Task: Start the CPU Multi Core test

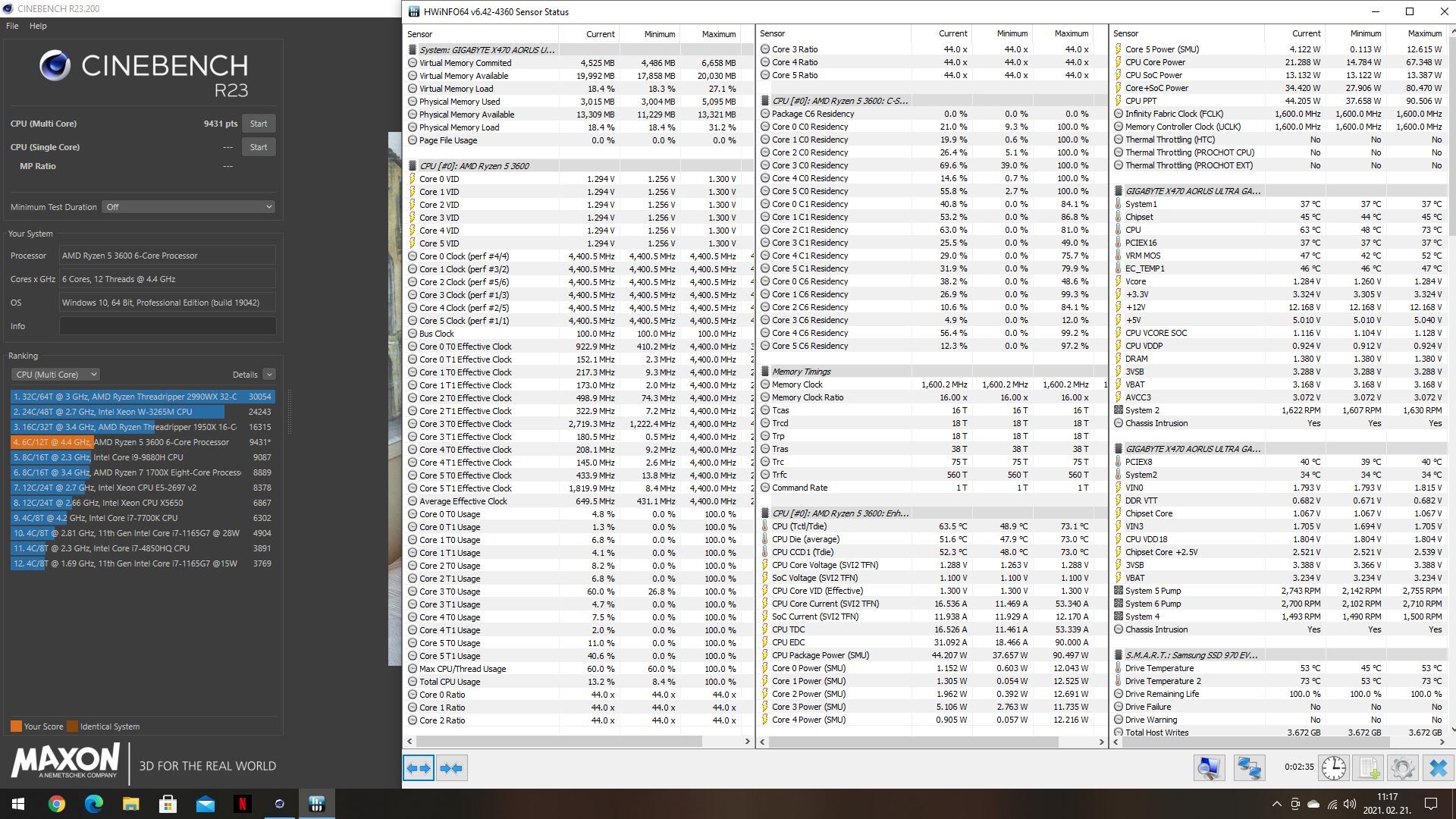Action: point(259,124)
